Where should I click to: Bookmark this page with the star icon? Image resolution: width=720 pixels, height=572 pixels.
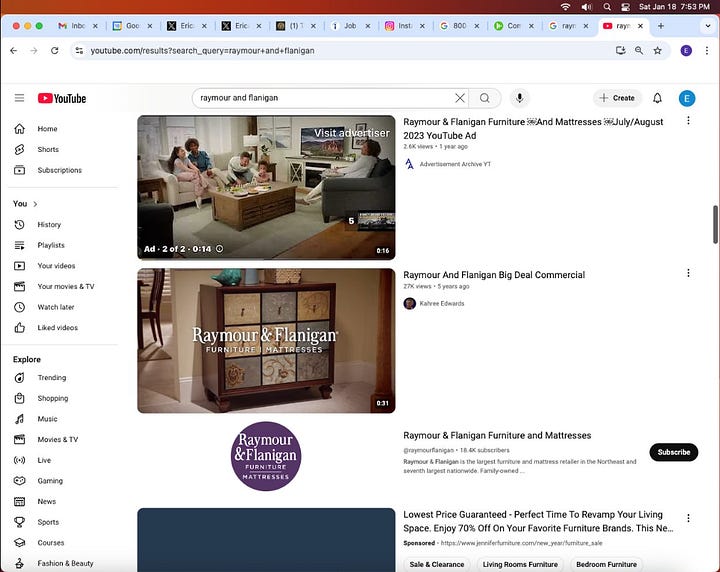pos(658,50)
